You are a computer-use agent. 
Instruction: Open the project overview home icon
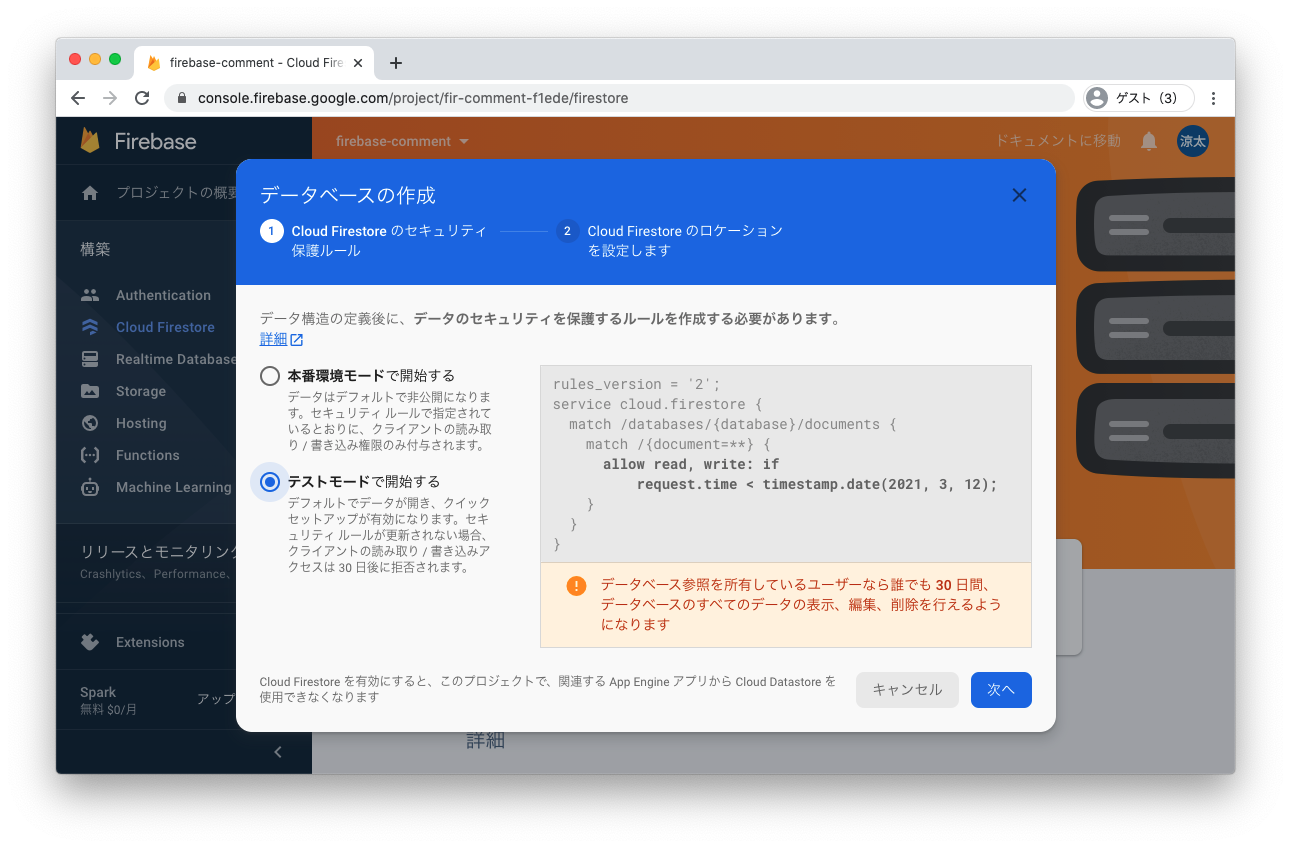point(90,193)
